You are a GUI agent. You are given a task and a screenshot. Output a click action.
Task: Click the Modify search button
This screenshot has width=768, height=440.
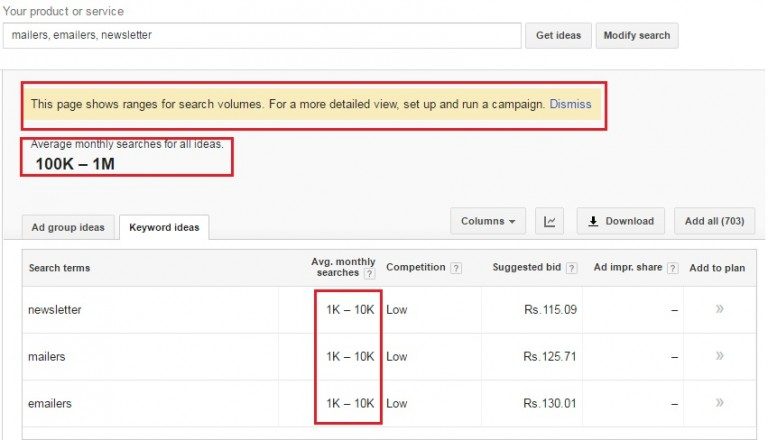pyautogui.click(x=637, y=35)
